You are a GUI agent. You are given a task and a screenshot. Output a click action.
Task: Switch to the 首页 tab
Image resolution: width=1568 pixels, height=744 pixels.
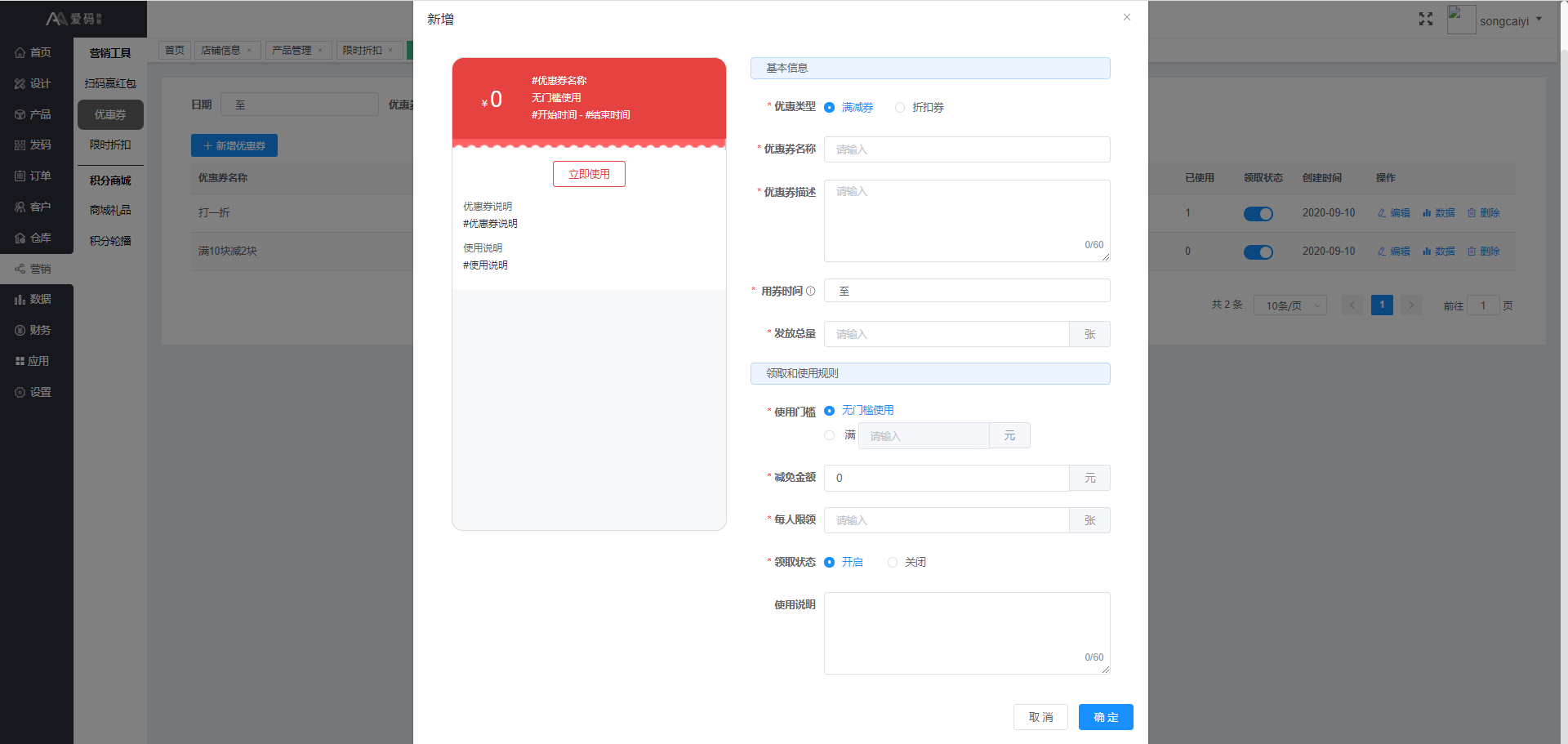tap(175, 51)
